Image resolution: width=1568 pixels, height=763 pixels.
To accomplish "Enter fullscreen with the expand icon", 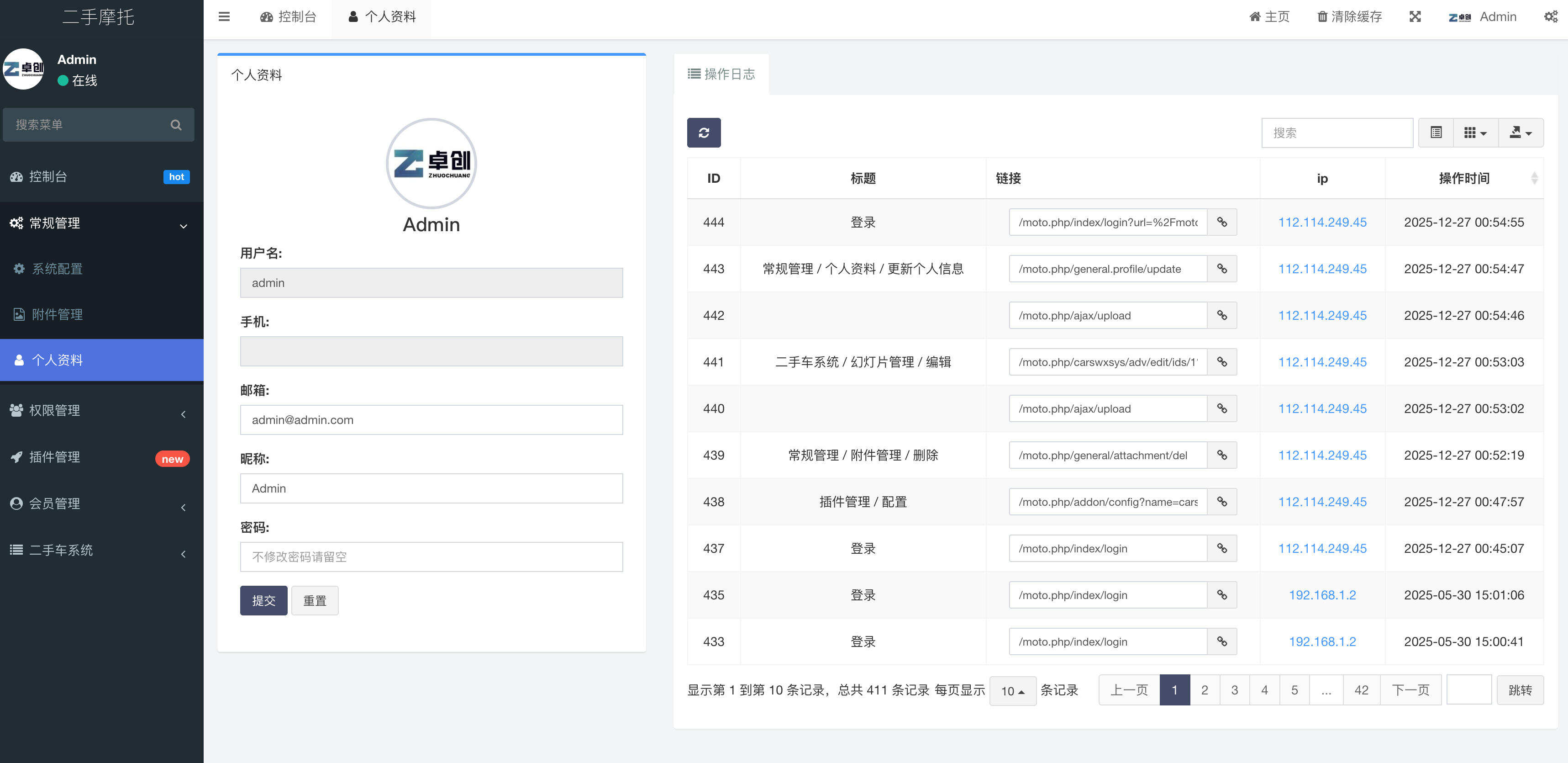I will (x=1415, y=16).
